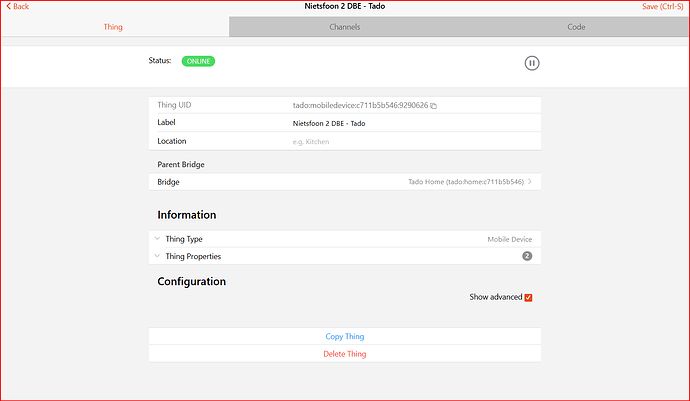Screen dimensions: 690x401
Task: Switch to the Channels tab
Action: click(344, 27)
